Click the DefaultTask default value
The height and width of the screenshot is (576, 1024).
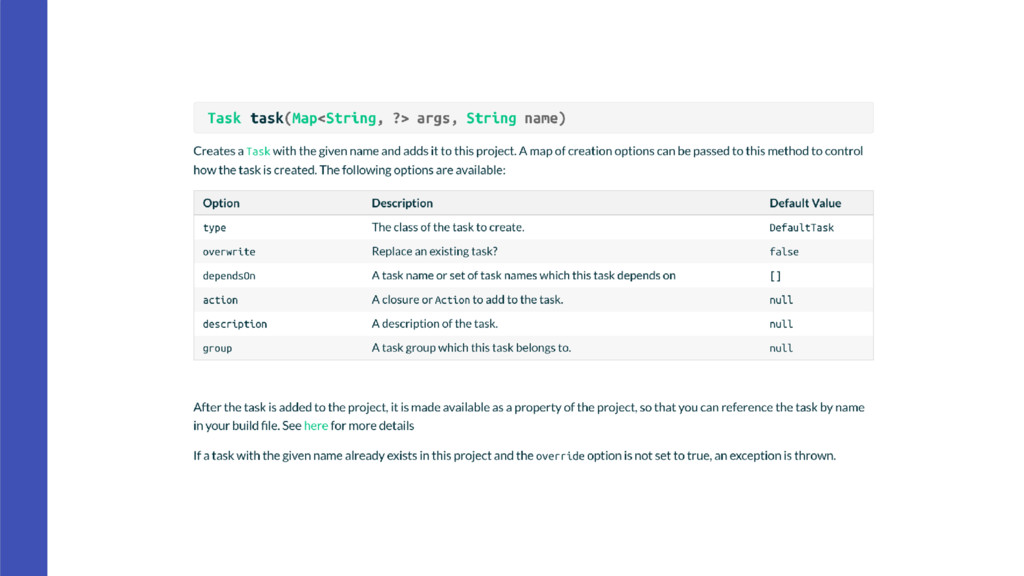coord(801,228)
